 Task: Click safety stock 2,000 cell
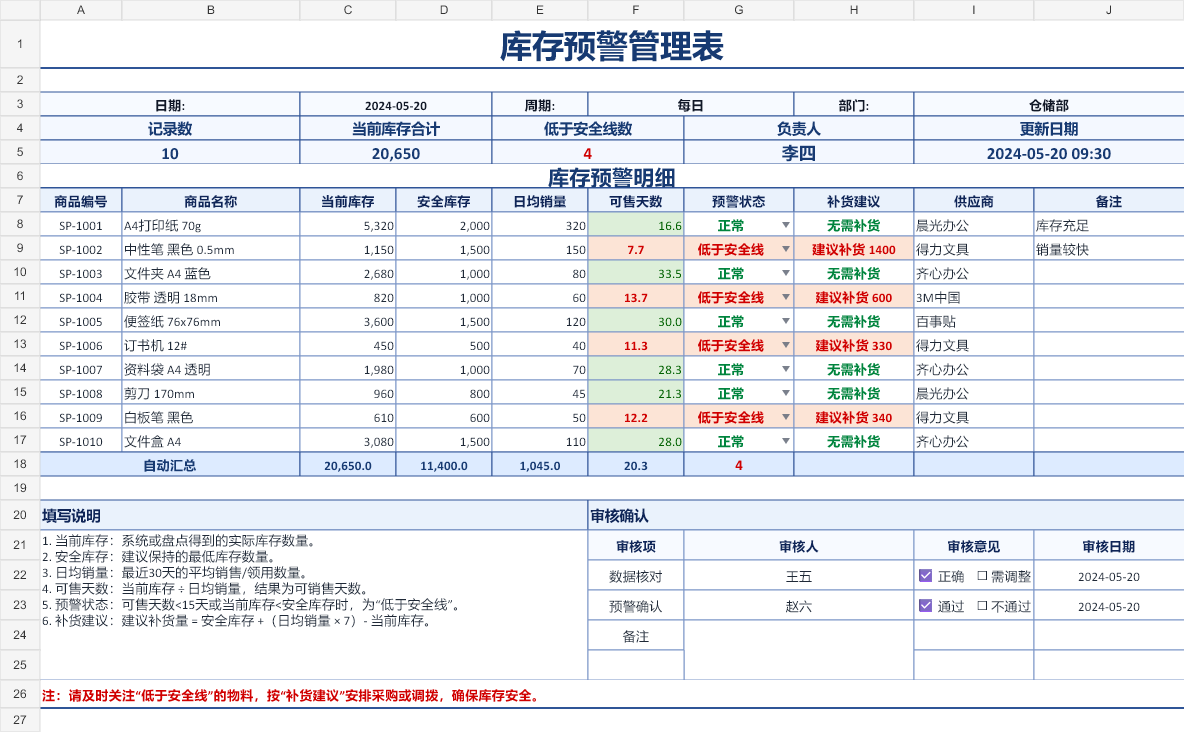click(x=443, y=225)
